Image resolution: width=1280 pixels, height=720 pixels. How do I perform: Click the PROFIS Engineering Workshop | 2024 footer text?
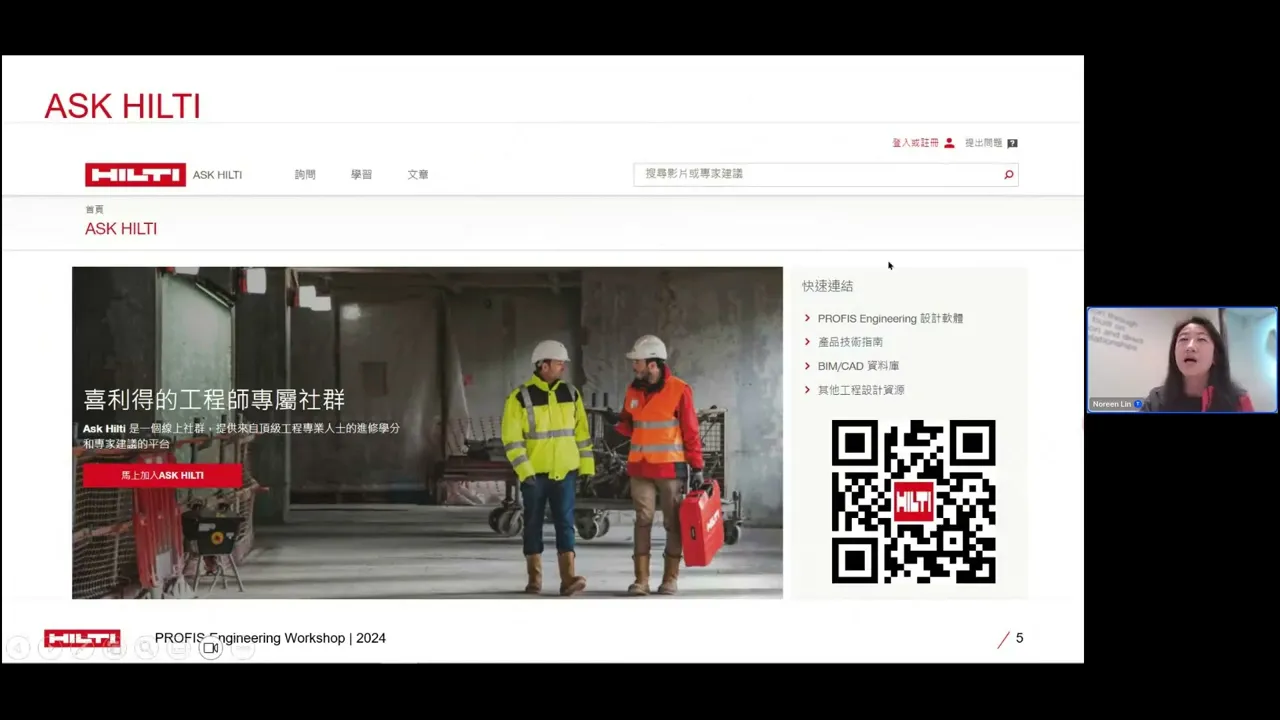point(270,638)
